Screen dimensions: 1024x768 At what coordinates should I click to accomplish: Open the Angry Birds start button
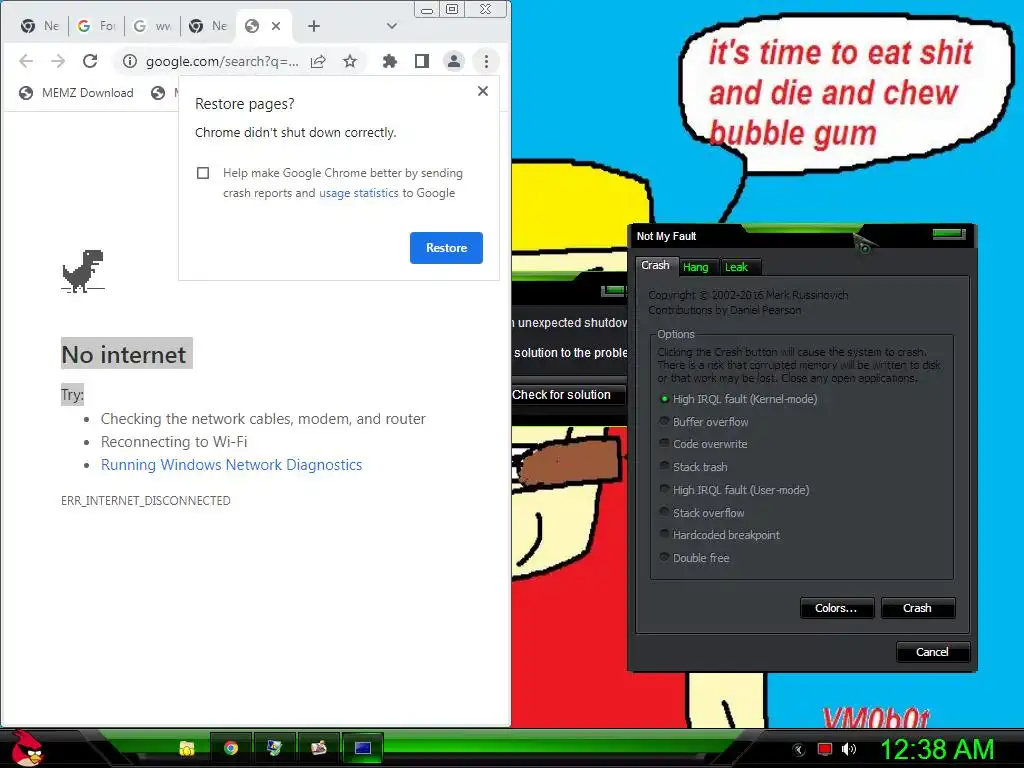click(x=26, y=748)
